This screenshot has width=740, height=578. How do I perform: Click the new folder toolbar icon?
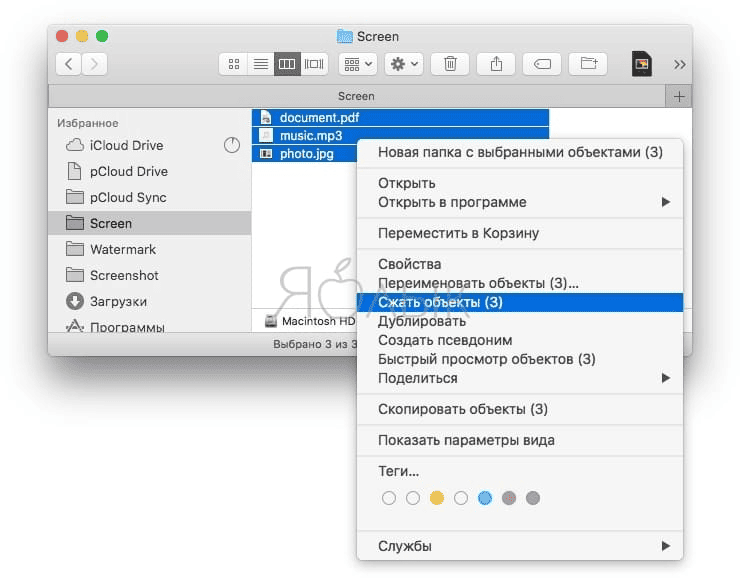(588, 64)
